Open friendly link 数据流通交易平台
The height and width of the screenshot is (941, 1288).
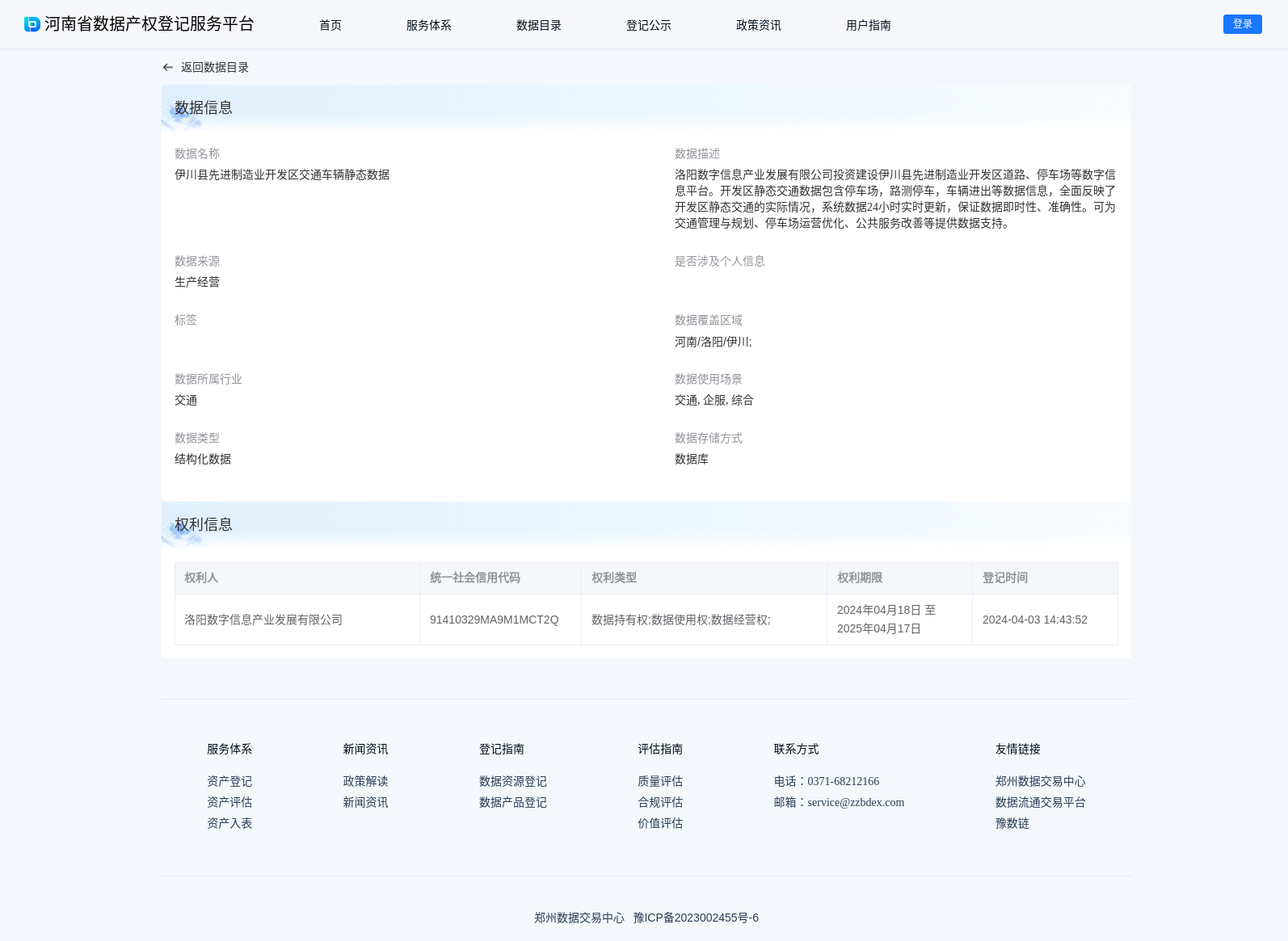[x=1041, y=802]
